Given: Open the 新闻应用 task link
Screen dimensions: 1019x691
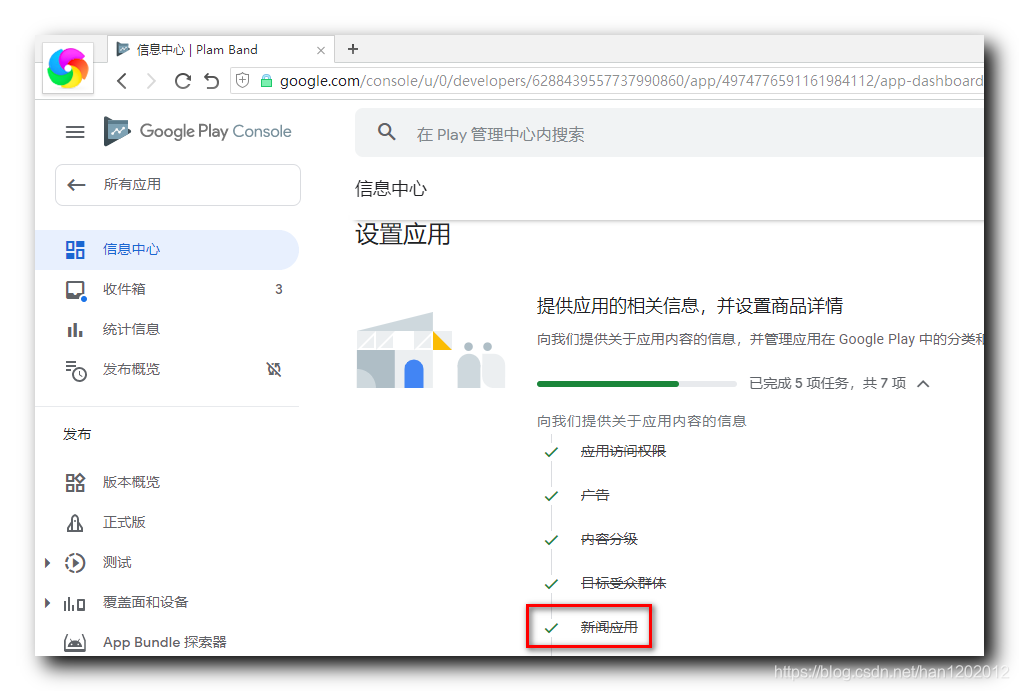Looking at the screenshot, I should [x=609, y=627].
